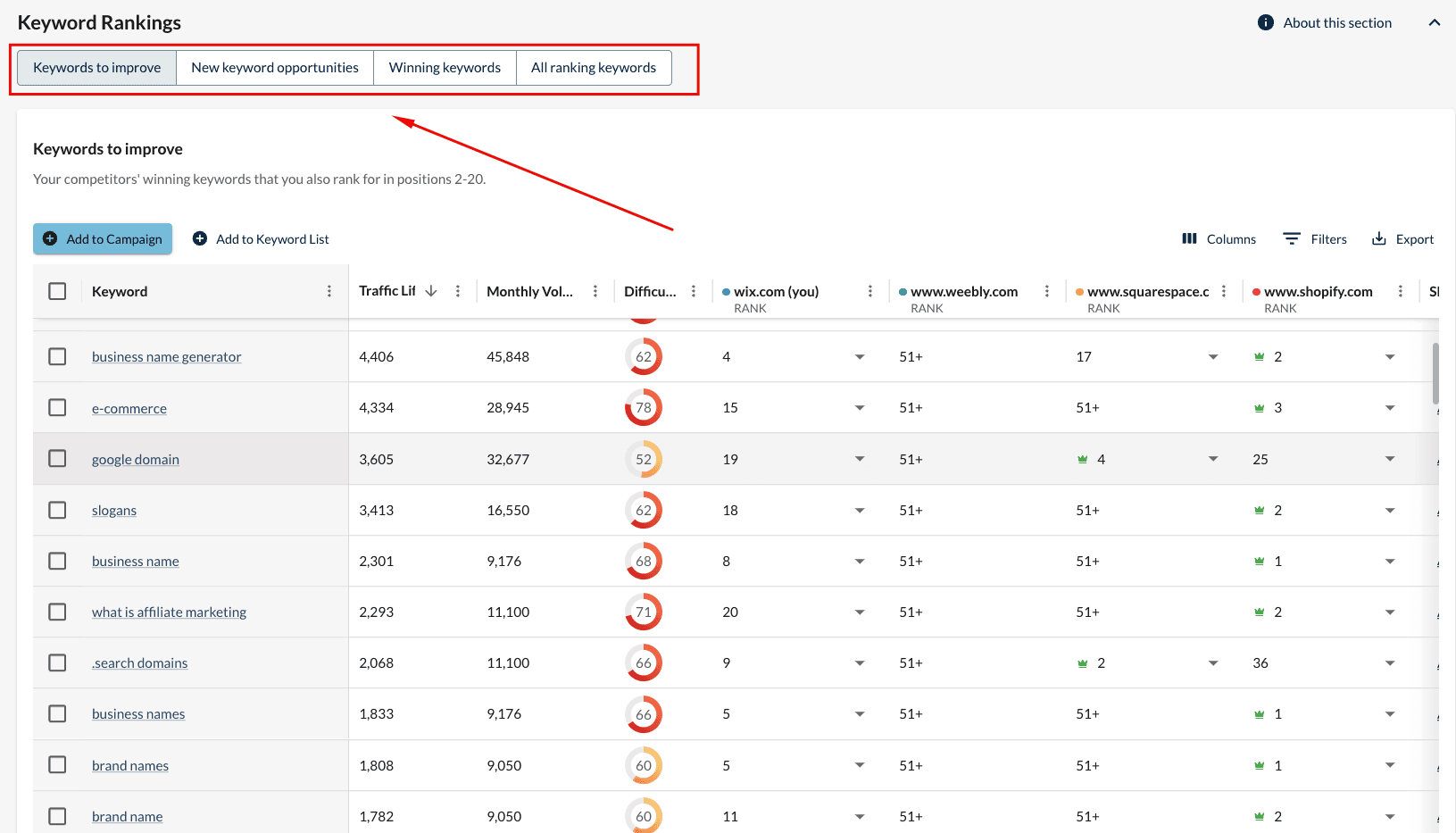Open the wix.com column menu icon
Viewport: 1456px width, 833px height.
coord(870,291)
